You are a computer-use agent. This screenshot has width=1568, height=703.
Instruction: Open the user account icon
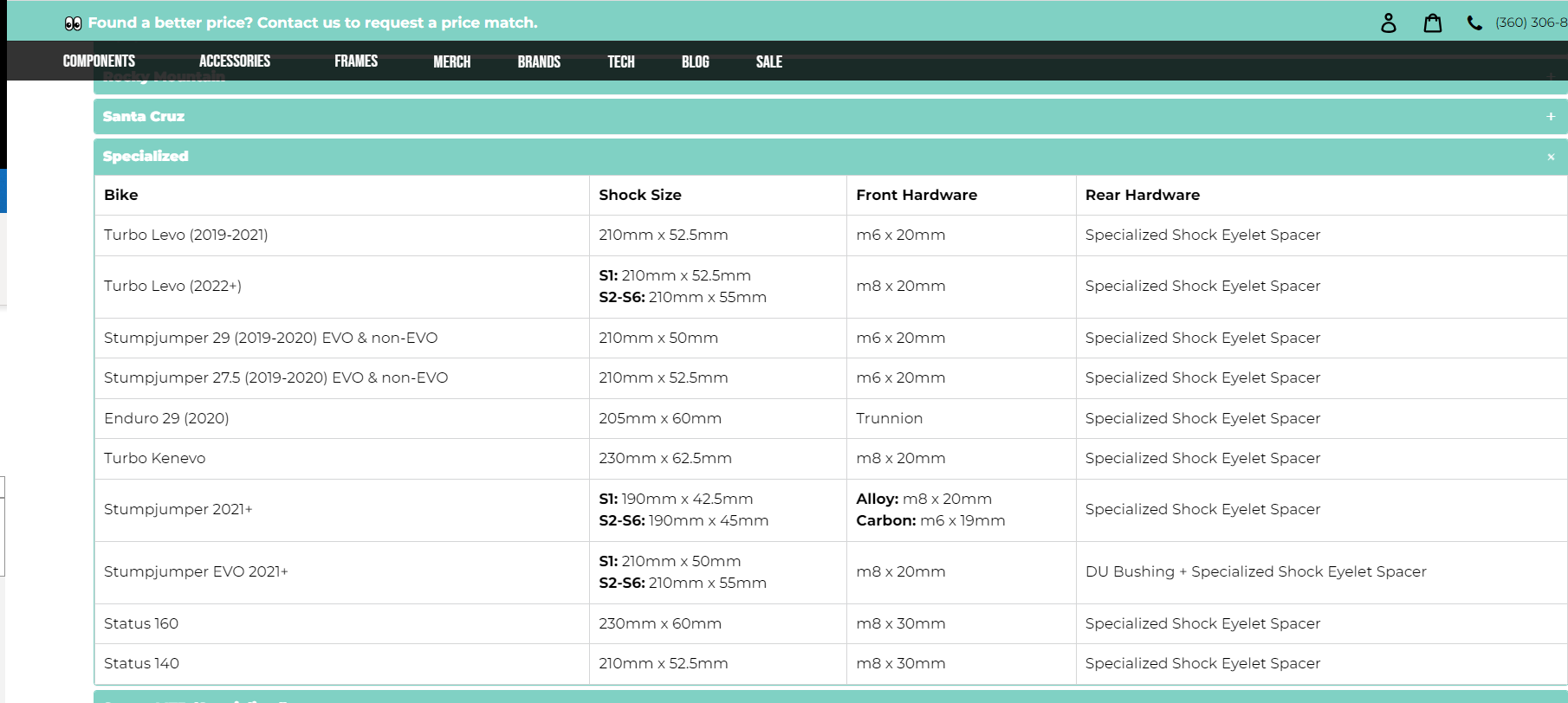click(x=1389, y=23)
